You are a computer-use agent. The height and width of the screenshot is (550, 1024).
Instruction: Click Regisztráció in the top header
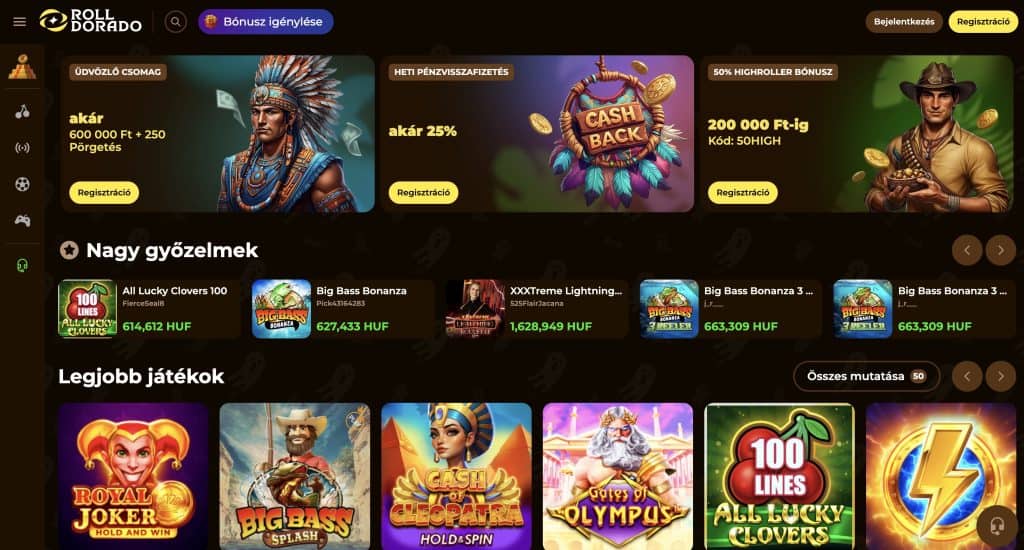[x=983, y=22]
